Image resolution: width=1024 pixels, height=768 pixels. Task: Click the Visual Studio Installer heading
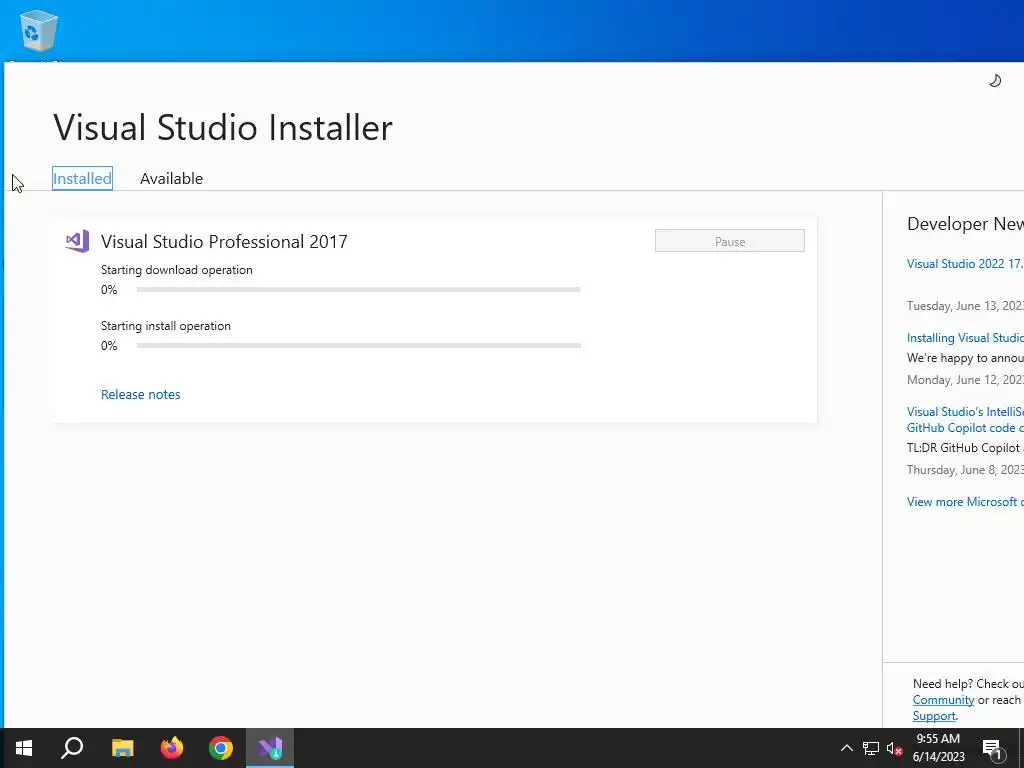click(x=223, y=127)
